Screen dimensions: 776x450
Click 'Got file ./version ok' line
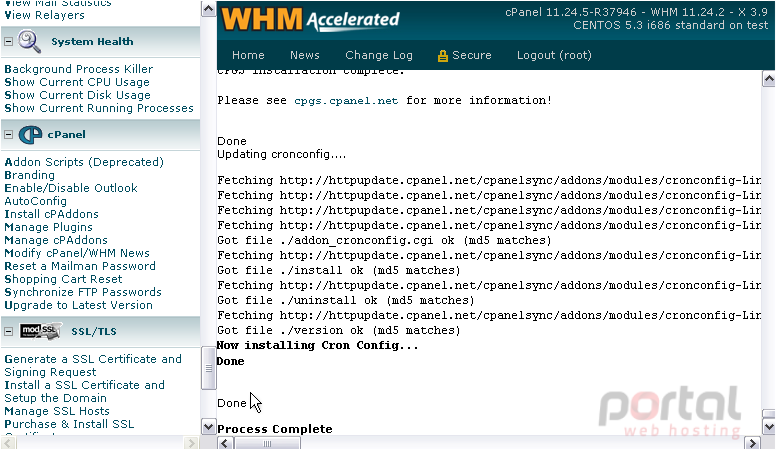coord(339,330)
